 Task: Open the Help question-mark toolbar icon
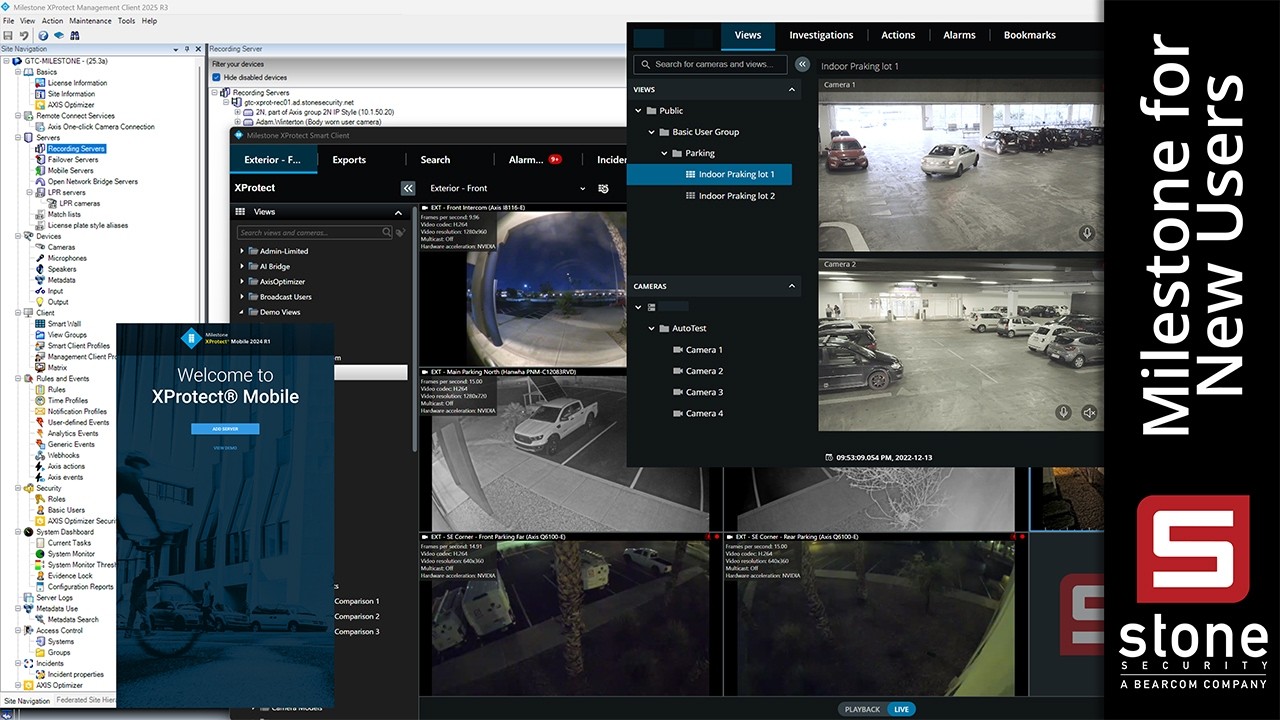43,35
